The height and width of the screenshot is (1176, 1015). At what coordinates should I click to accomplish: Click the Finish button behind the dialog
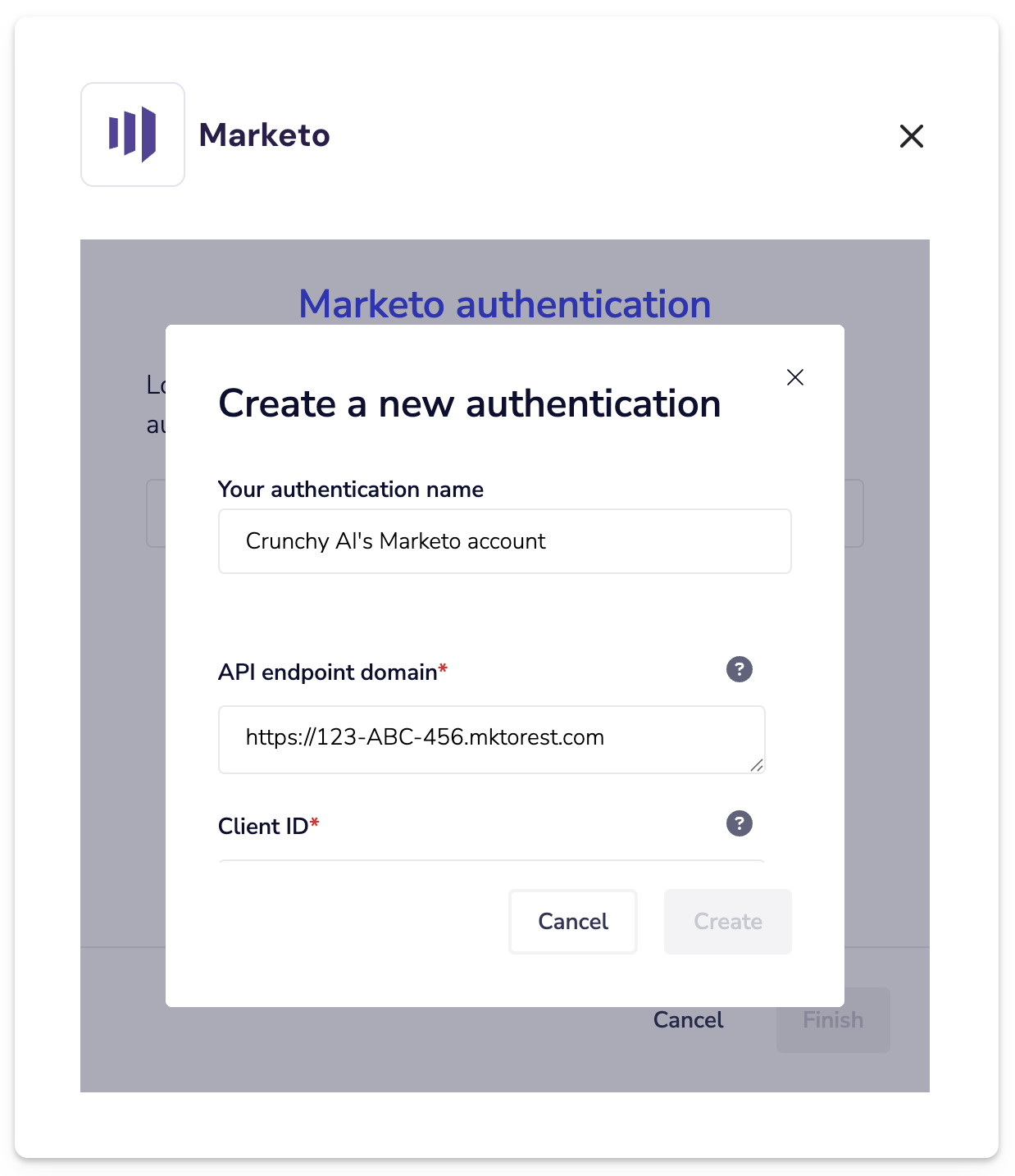(832, 1020)
